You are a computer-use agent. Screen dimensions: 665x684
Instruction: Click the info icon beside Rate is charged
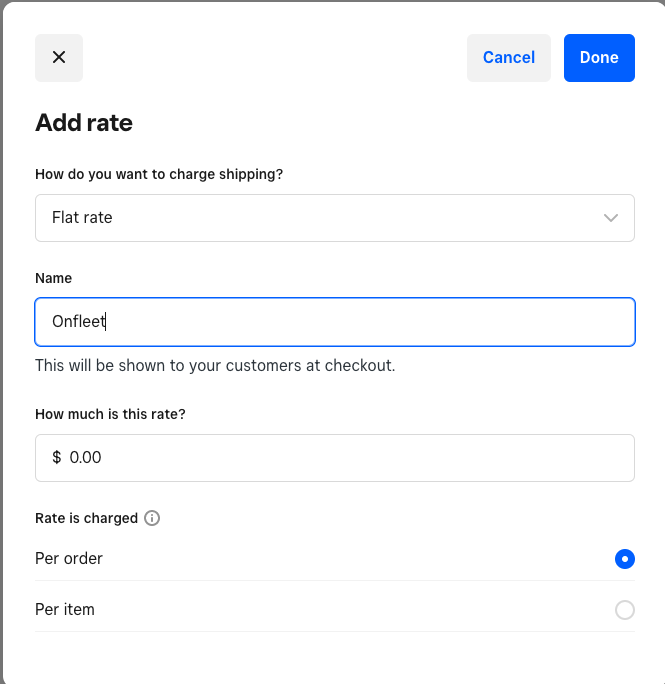click(152, 518)
